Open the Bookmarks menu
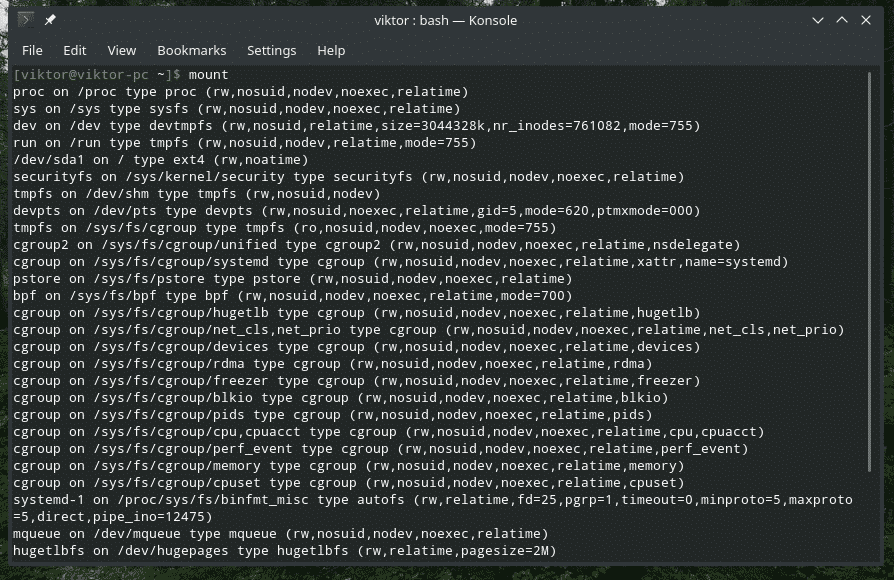 192,50
